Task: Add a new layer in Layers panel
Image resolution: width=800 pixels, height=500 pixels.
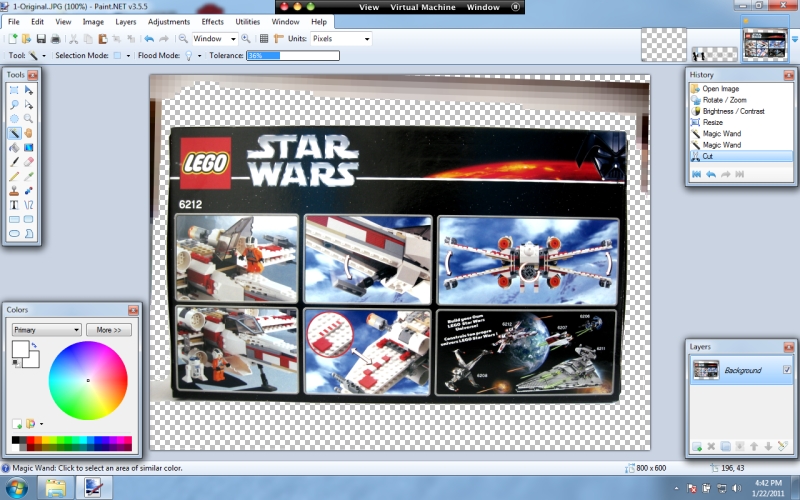Action: (696, 447)
